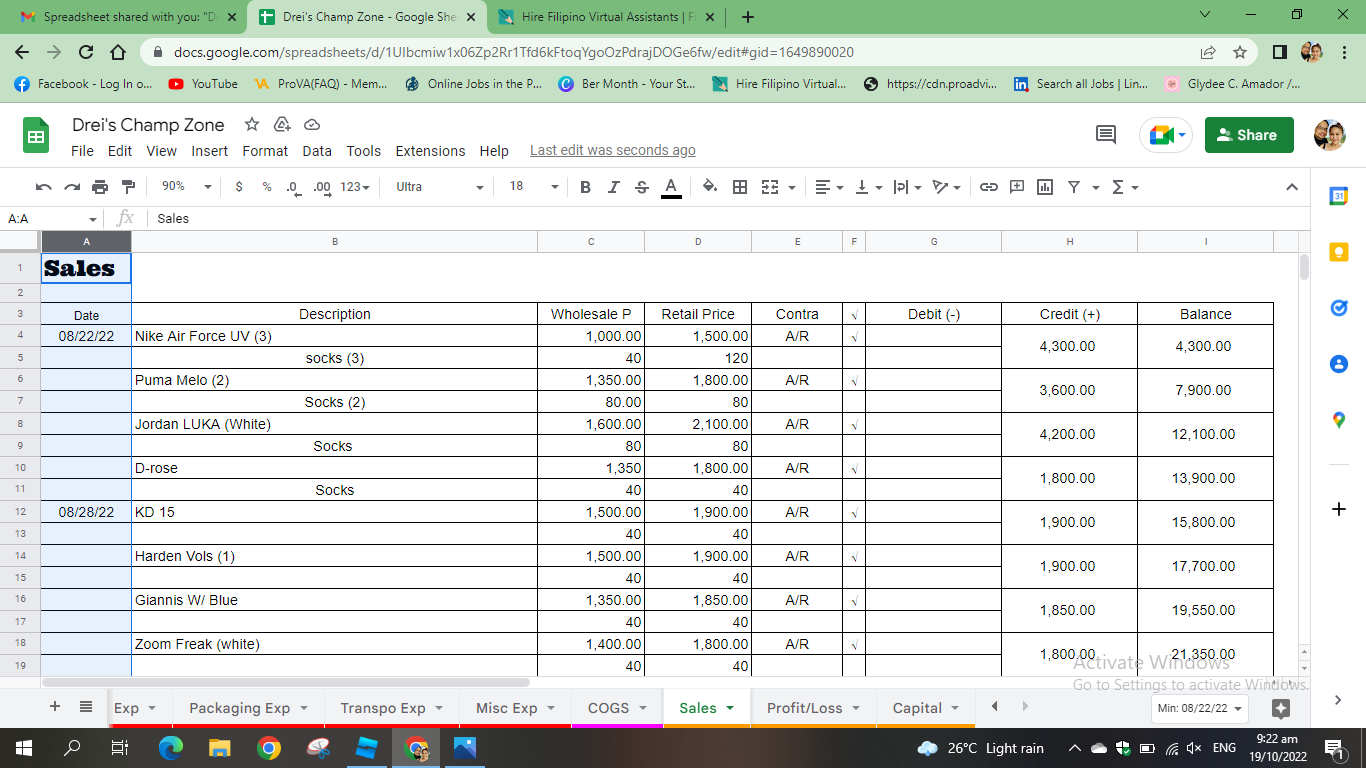Insert a link
Screen dimensions: 1366x768
988,187
